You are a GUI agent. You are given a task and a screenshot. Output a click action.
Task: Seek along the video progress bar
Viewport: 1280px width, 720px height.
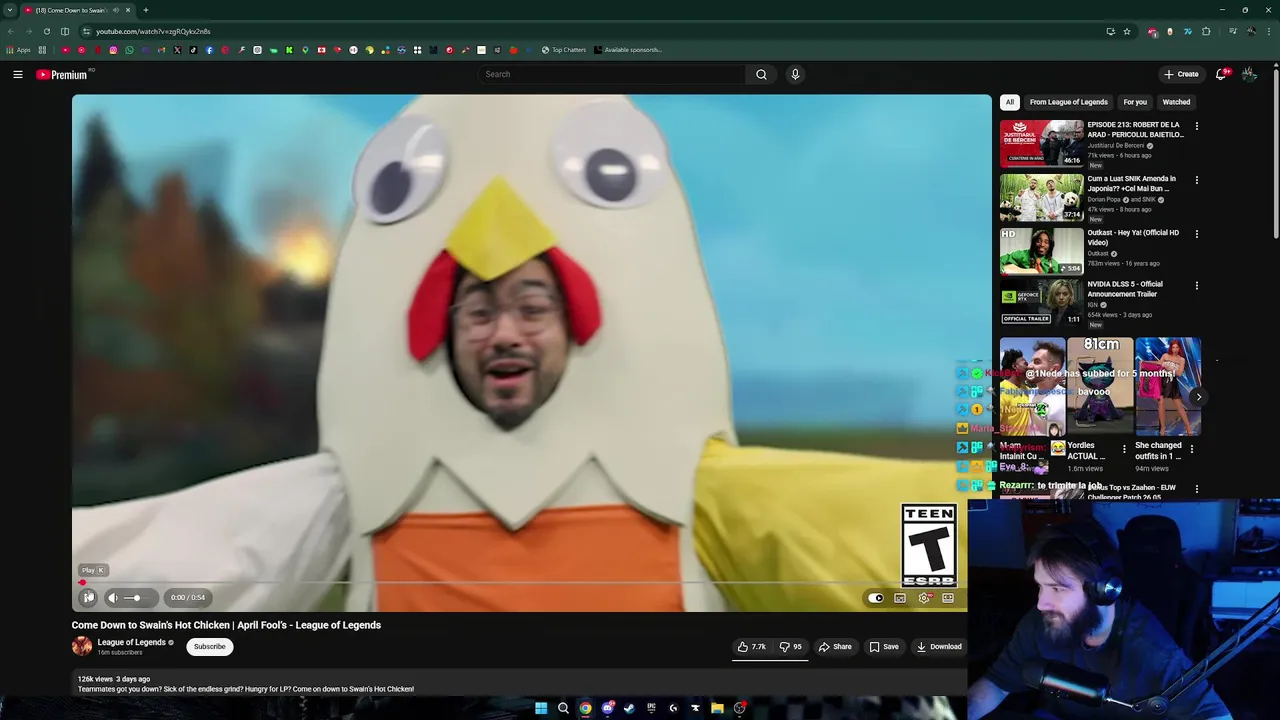(519, 582)
